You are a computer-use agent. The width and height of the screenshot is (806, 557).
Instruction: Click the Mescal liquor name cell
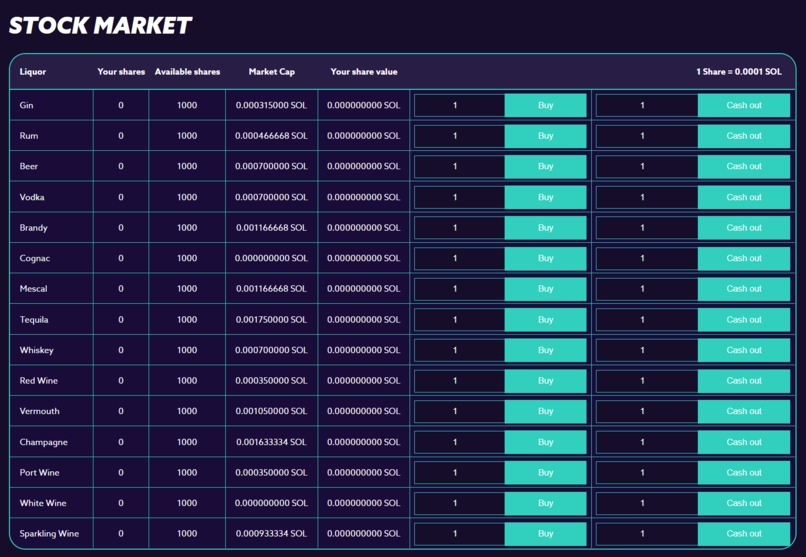pyautogui.click(x=51, y=289)
